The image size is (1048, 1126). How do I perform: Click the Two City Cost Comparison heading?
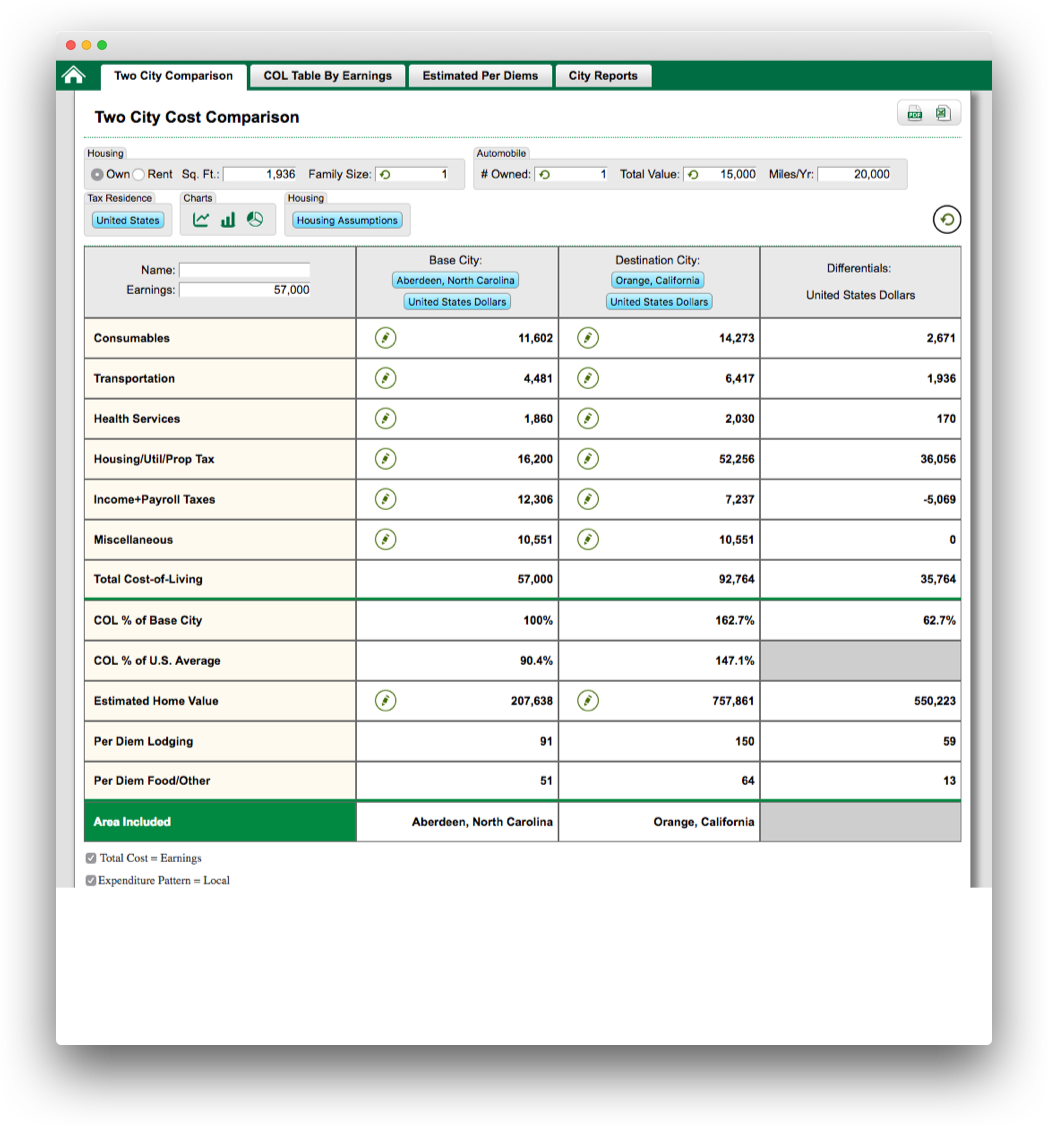click(x=197, y=117)
